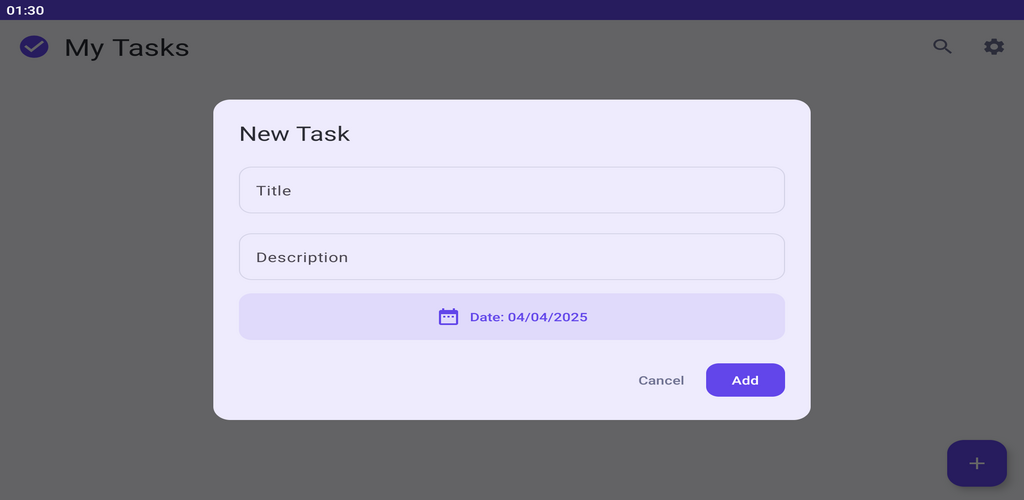Focus the Description input field
This screenshot has height=500, width=1024.
point(511,257)
